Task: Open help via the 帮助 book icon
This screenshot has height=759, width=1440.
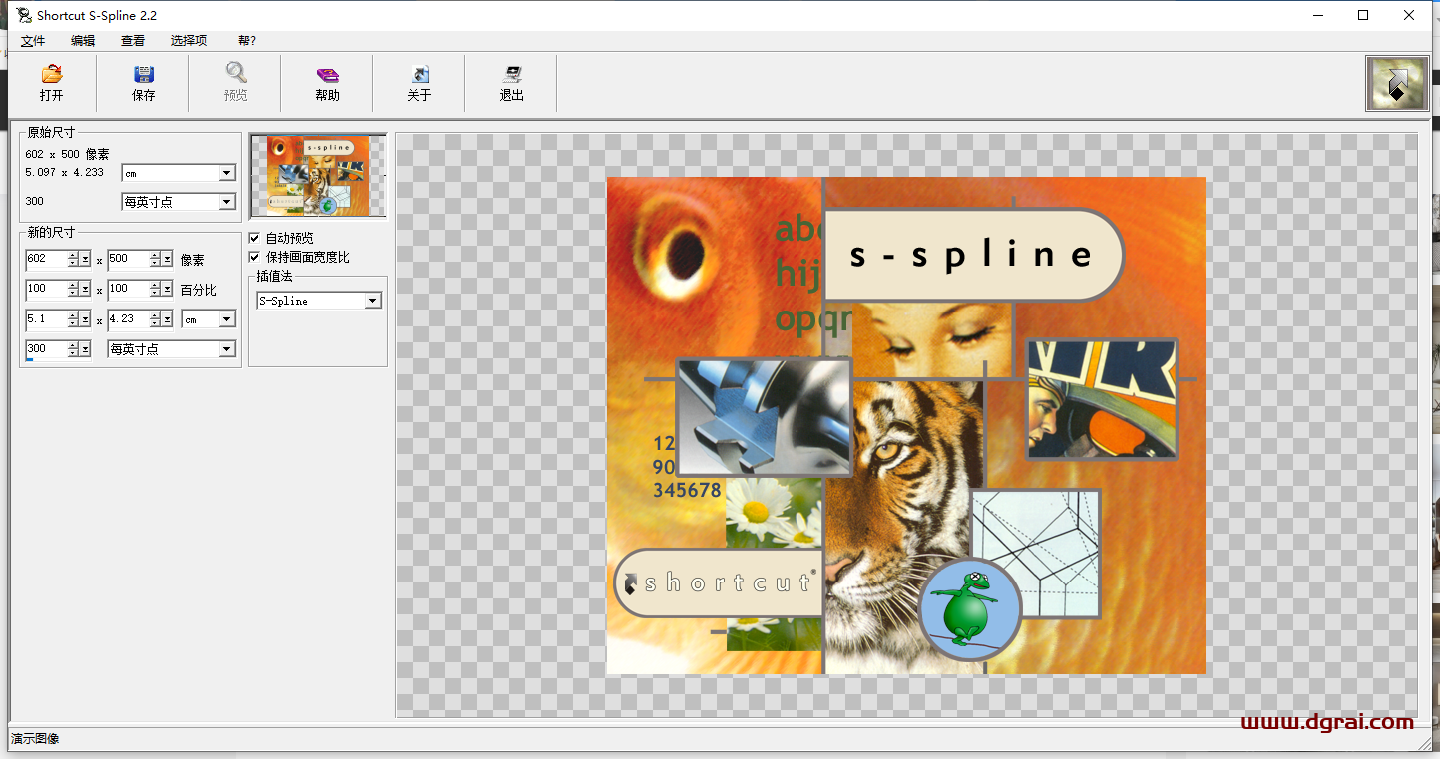Action: [328, 74]
